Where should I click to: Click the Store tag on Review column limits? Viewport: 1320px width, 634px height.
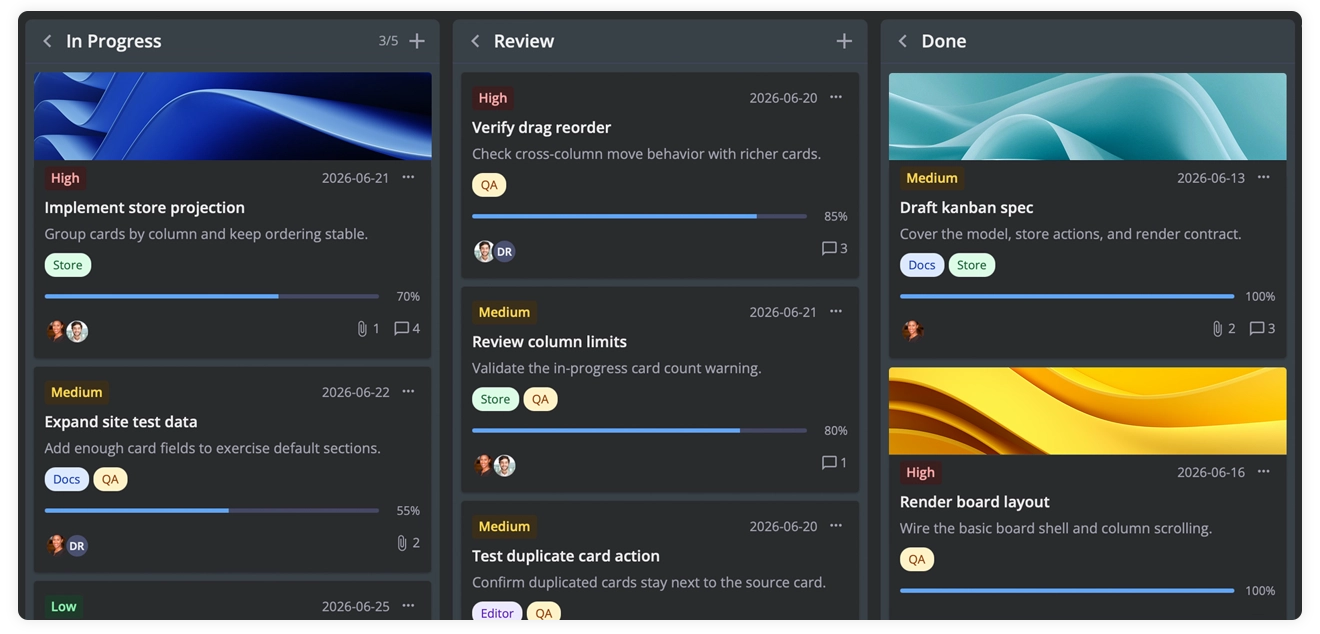pyautogui.click(x=495, y=399)
